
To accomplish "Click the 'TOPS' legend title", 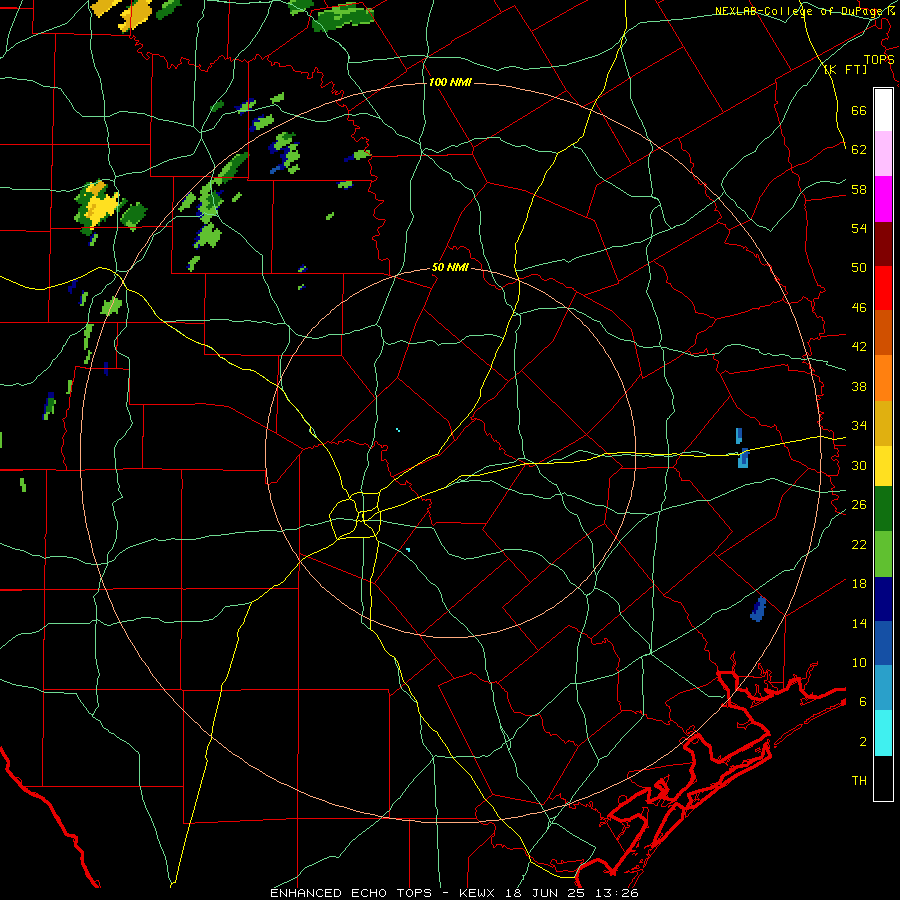I will click(879, 59).
